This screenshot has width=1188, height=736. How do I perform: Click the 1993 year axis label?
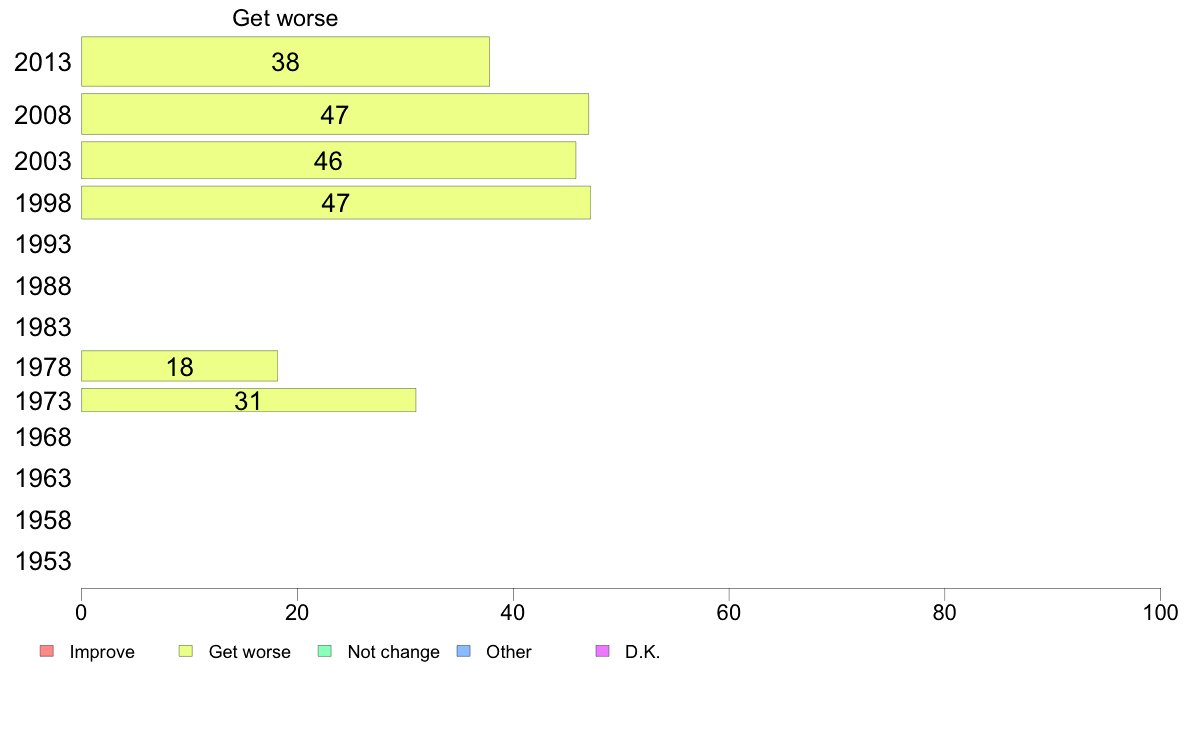pyautogui.click(x=43, y=244)
